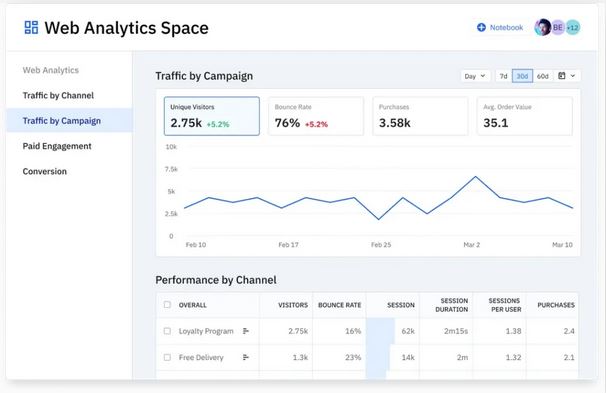This screenshot has height=393, width=606.
Task: Click the 62k session bar cell
Action: [393, 331]
